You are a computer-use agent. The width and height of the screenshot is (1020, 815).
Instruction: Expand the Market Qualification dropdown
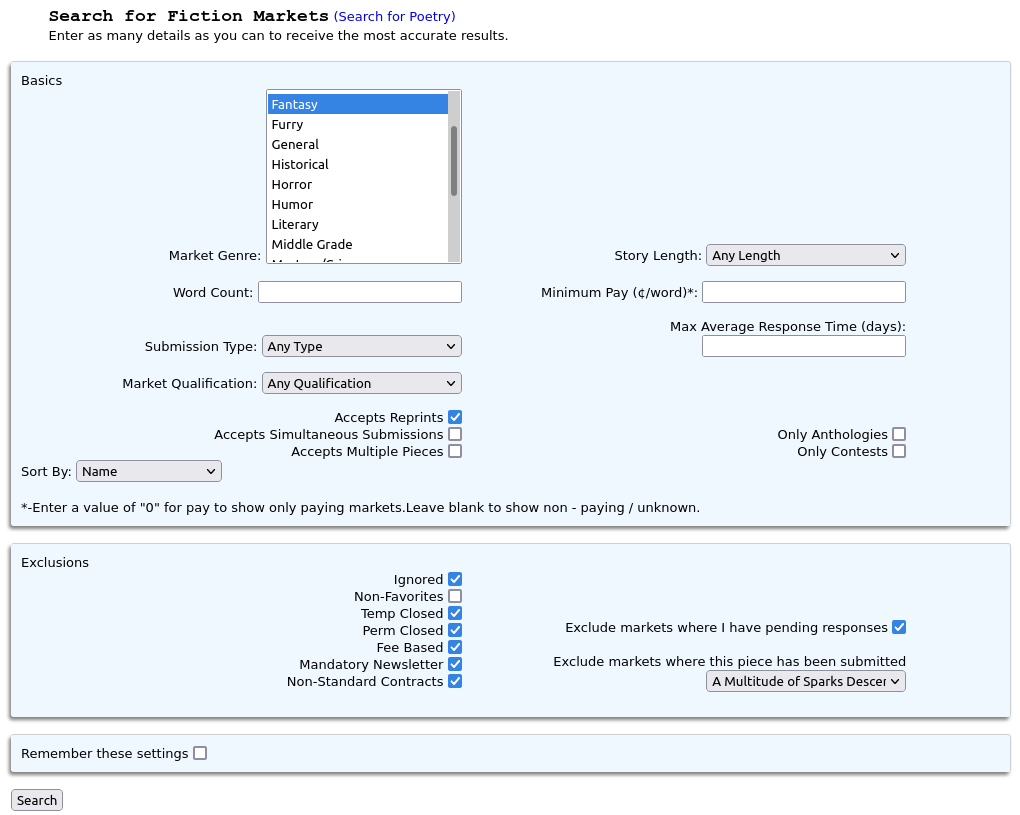coord(362,383)
